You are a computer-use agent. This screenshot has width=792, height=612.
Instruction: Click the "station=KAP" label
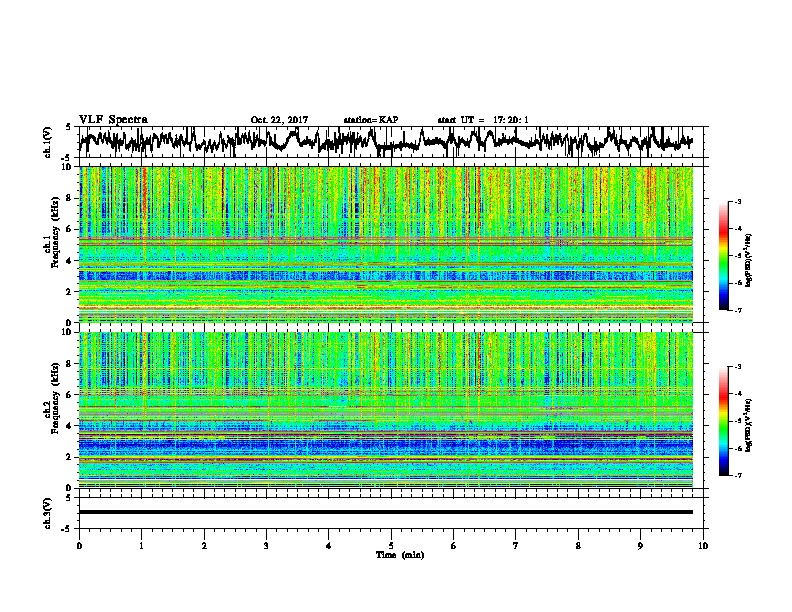371,120
